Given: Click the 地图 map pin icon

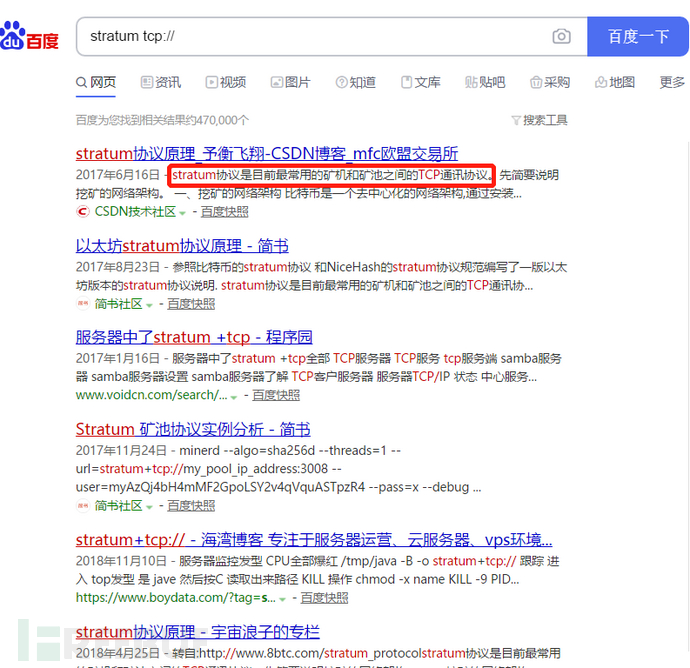Looking at the screenshot, I should click(601, 82).
